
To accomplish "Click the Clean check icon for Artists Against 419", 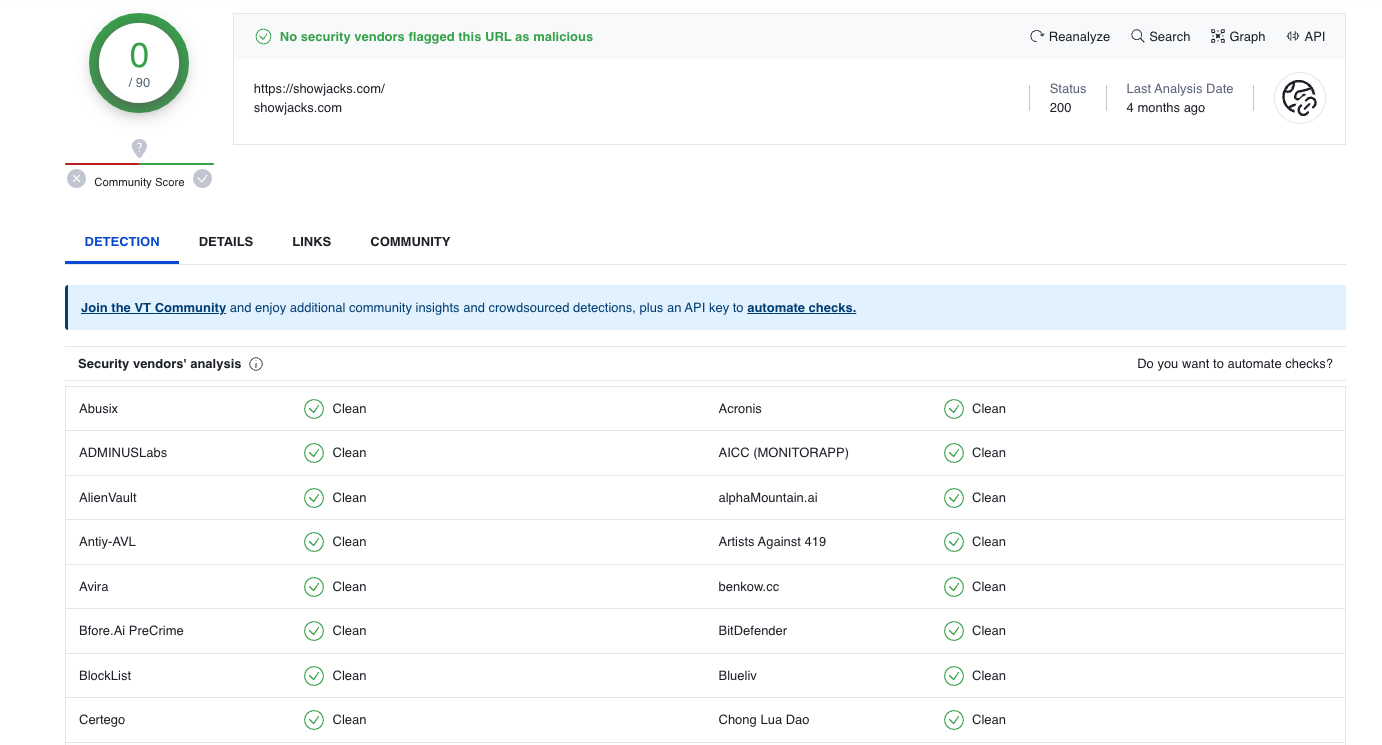I will (x=954, y=542).
